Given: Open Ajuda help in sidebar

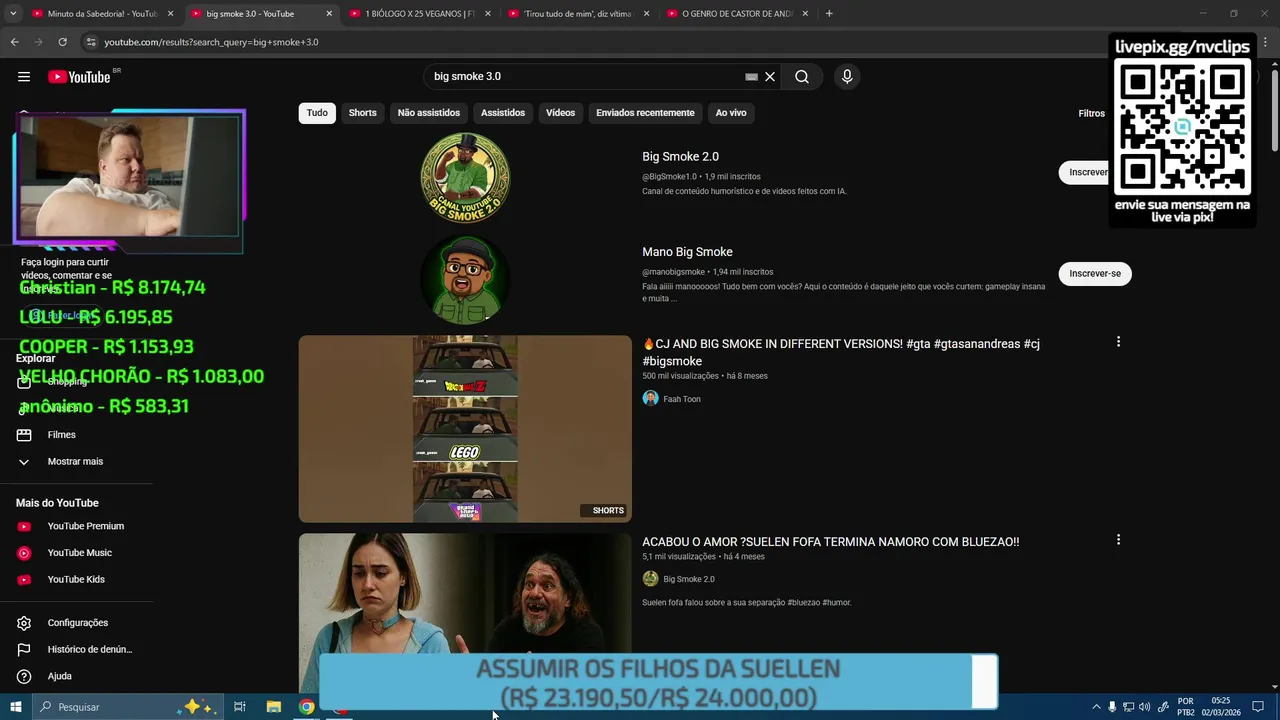Looking at the screenshot, I should point(59,677).
